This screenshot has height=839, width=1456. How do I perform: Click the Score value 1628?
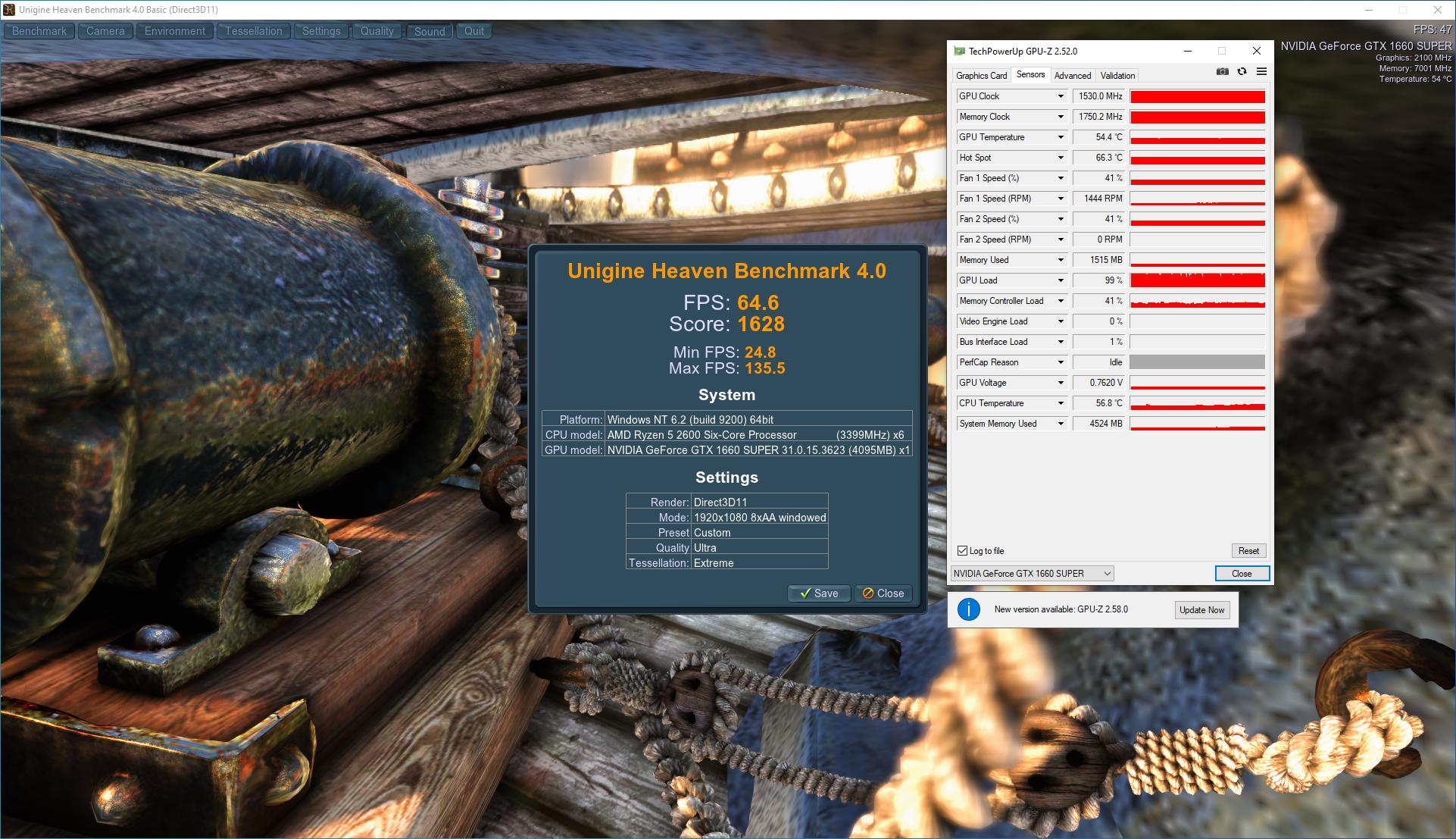click(761, 324)
